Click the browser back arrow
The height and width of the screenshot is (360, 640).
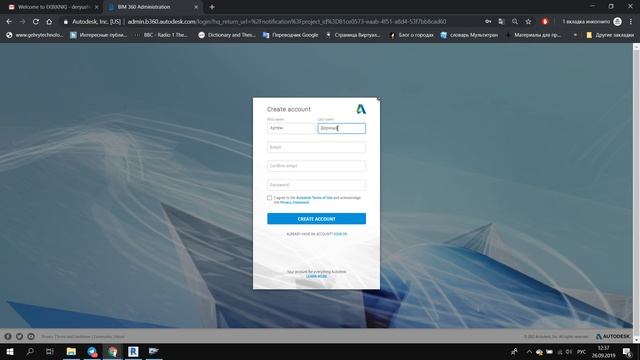tap(9, 22)
